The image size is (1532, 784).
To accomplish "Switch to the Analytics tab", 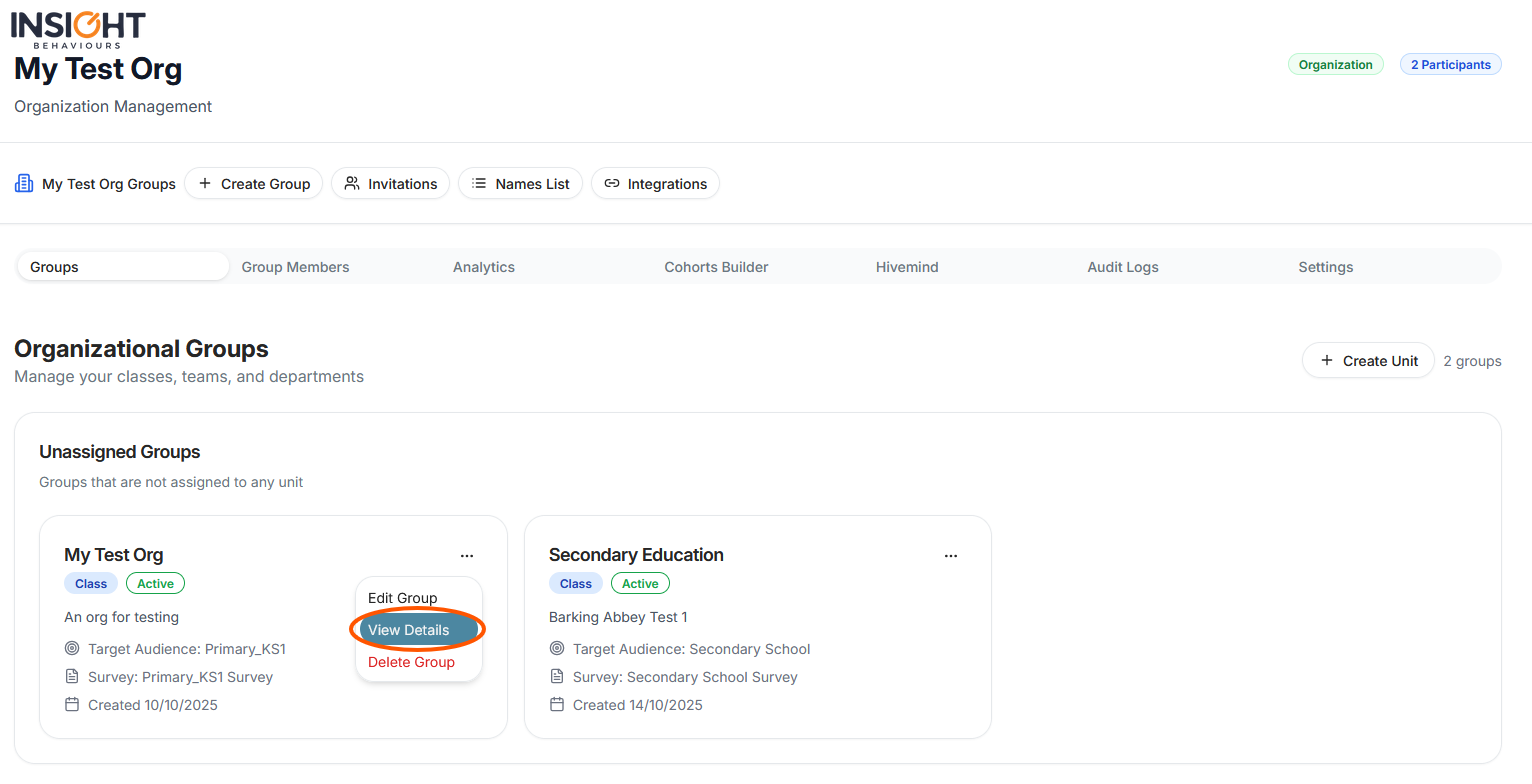I will [483, 267].
